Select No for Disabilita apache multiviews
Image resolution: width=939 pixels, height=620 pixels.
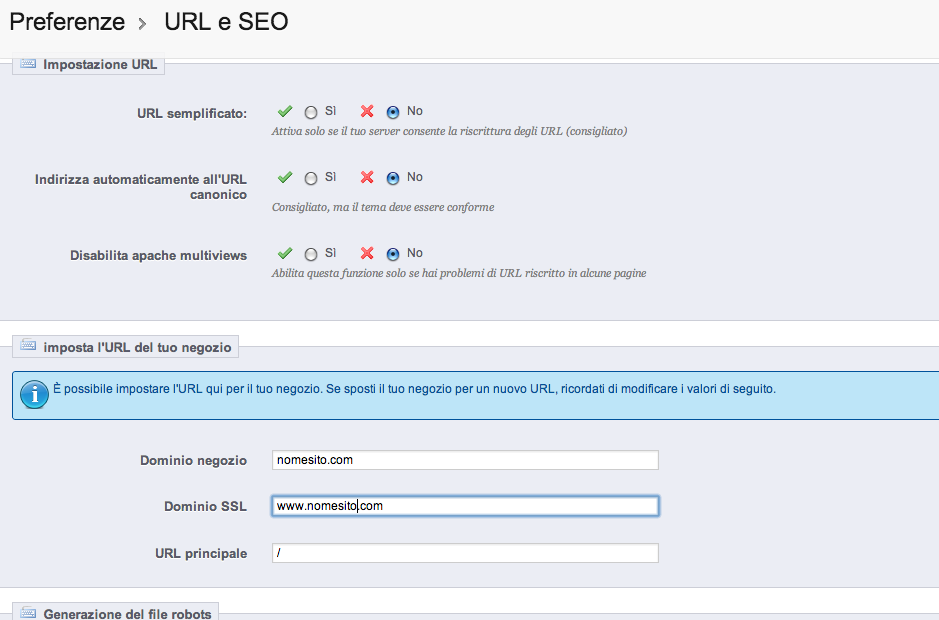(393, 255)
